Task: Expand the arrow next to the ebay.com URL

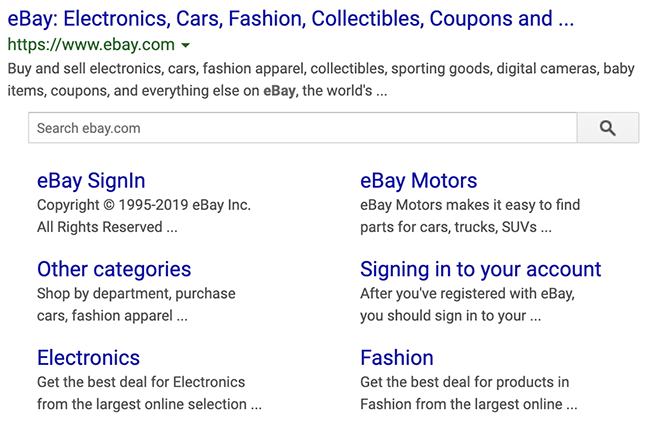Action: click(186, 45)
